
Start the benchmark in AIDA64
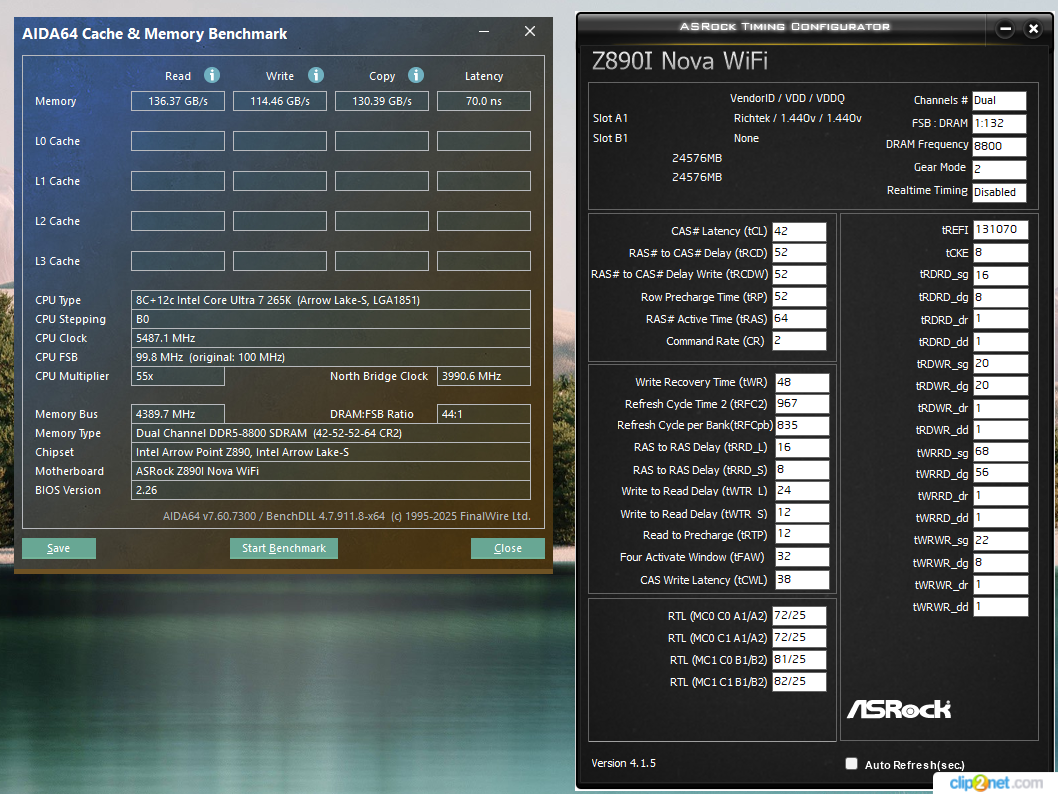point(283,548)
